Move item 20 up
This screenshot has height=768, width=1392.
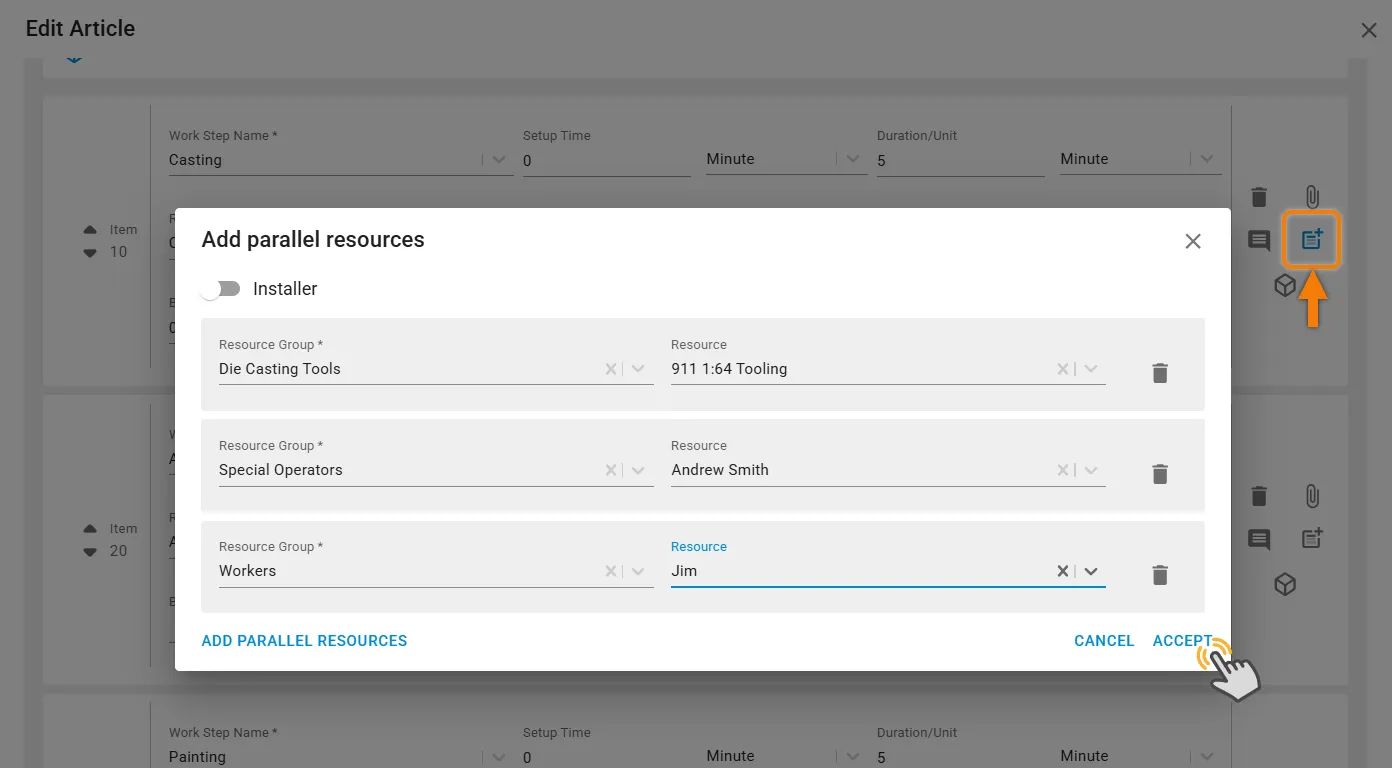90,529
